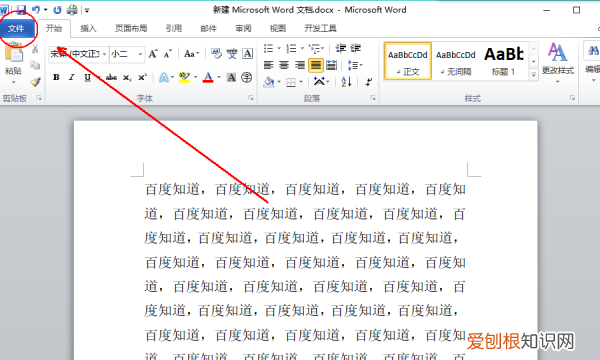Open the 开发工具 ribbon tab
The image size is (600, 360).
pyautogui.click(x=320, y=28)
